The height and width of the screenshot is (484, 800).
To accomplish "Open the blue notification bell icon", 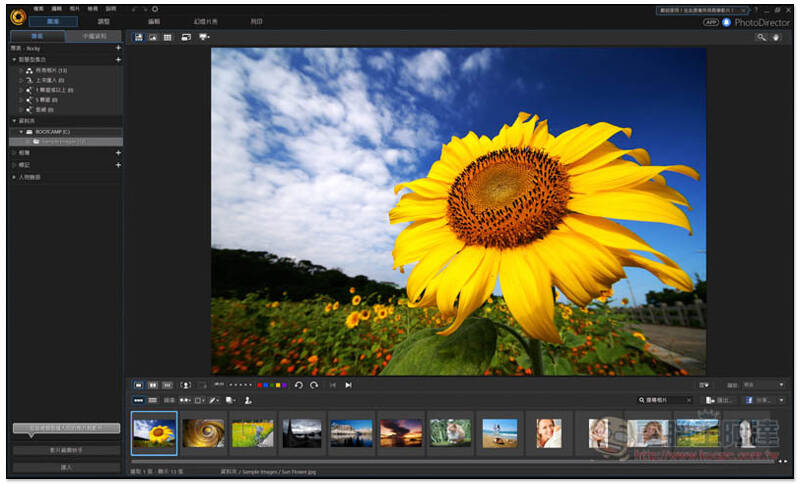I will [x=727, y=22].
